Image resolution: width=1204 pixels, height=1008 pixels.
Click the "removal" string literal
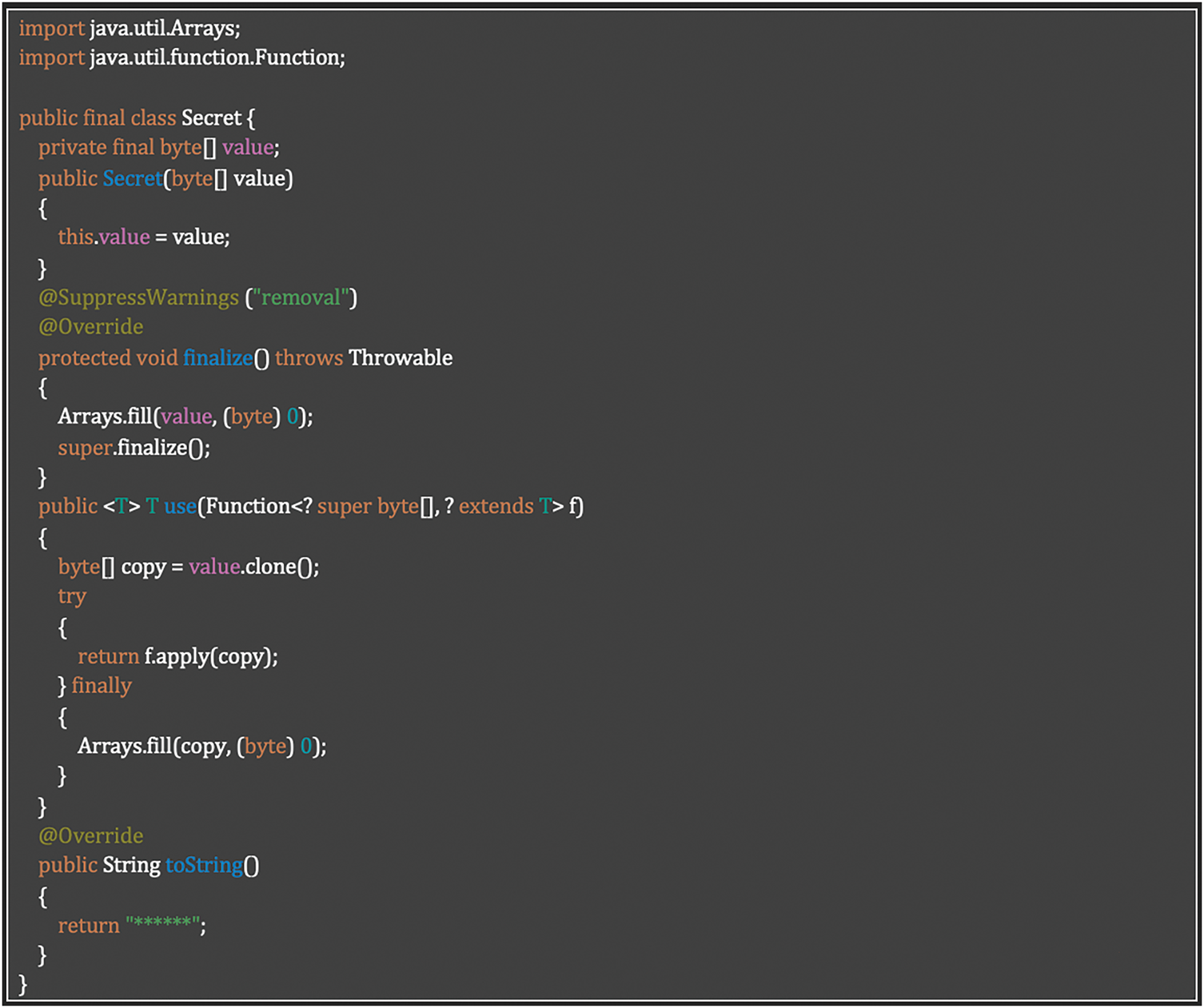click(301, 298)
